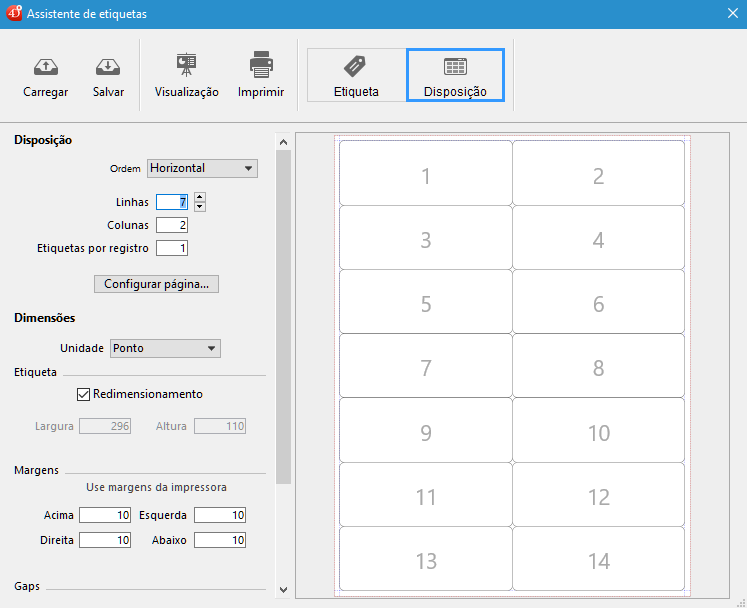Switch to the Etiqueta tab
This screenshot has height=608, width=747.
[356, 75]
